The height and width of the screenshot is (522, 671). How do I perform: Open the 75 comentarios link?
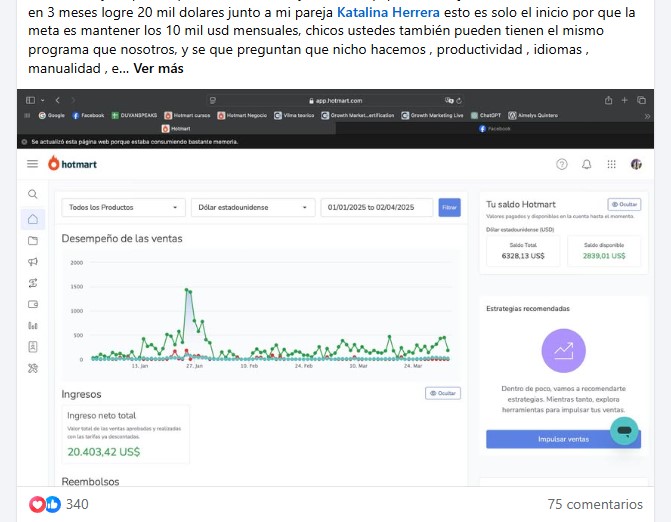click(595, 504)
